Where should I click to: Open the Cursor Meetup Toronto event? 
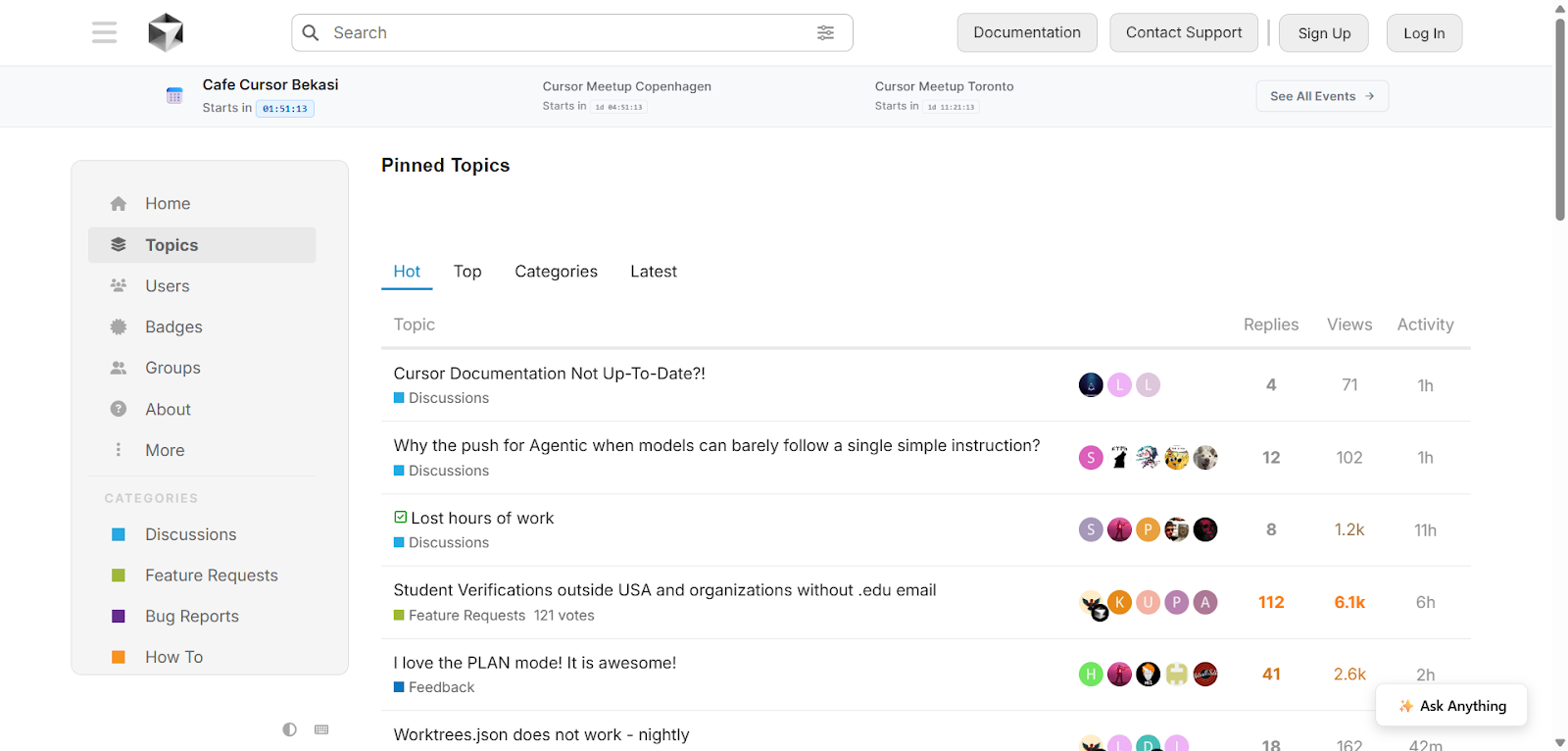(x=944, y=86)
